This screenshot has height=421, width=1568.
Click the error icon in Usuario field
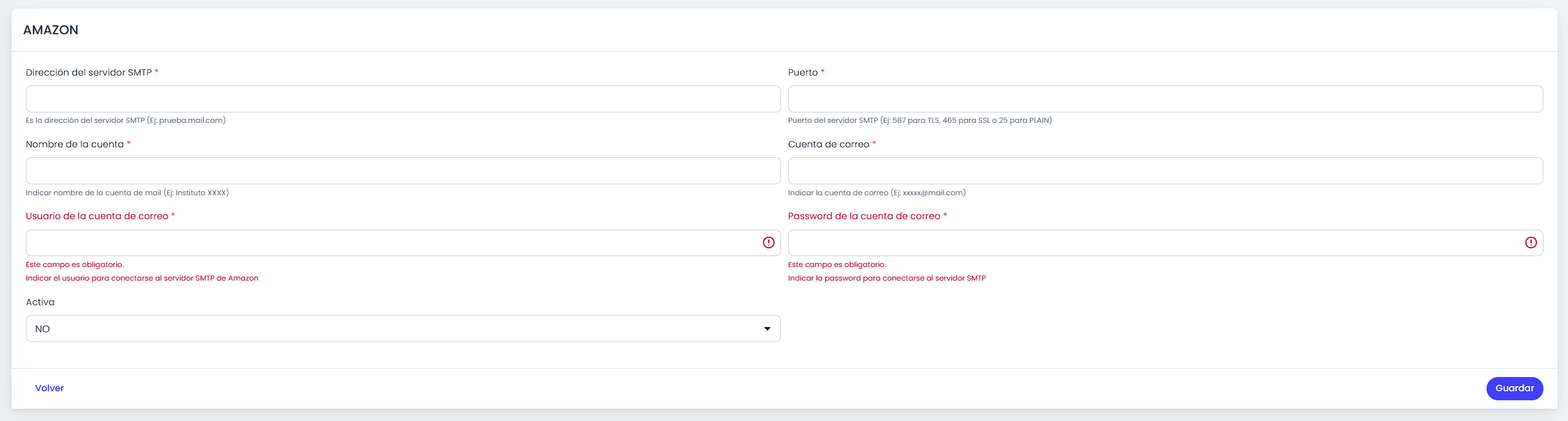(x=768, y=243)
